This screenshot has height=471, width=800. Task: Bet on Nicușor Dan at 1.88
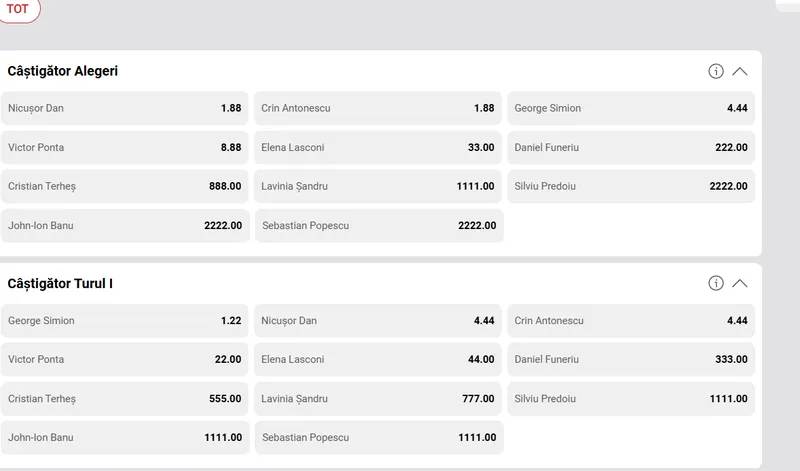[125, 108]
